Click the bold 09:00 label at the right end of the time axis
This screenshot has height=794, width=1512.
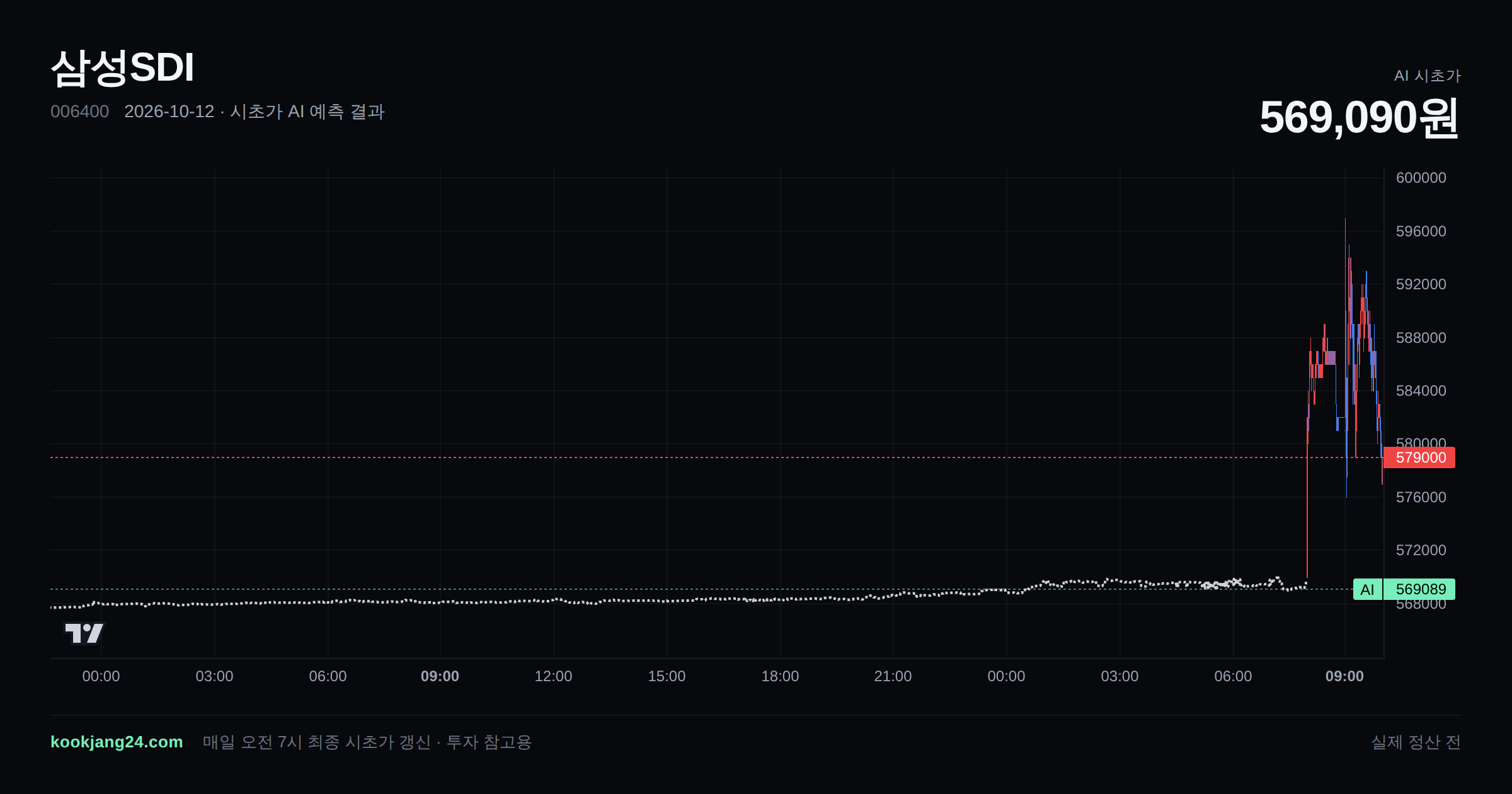pyautogui.click(x=1344, y=676)
